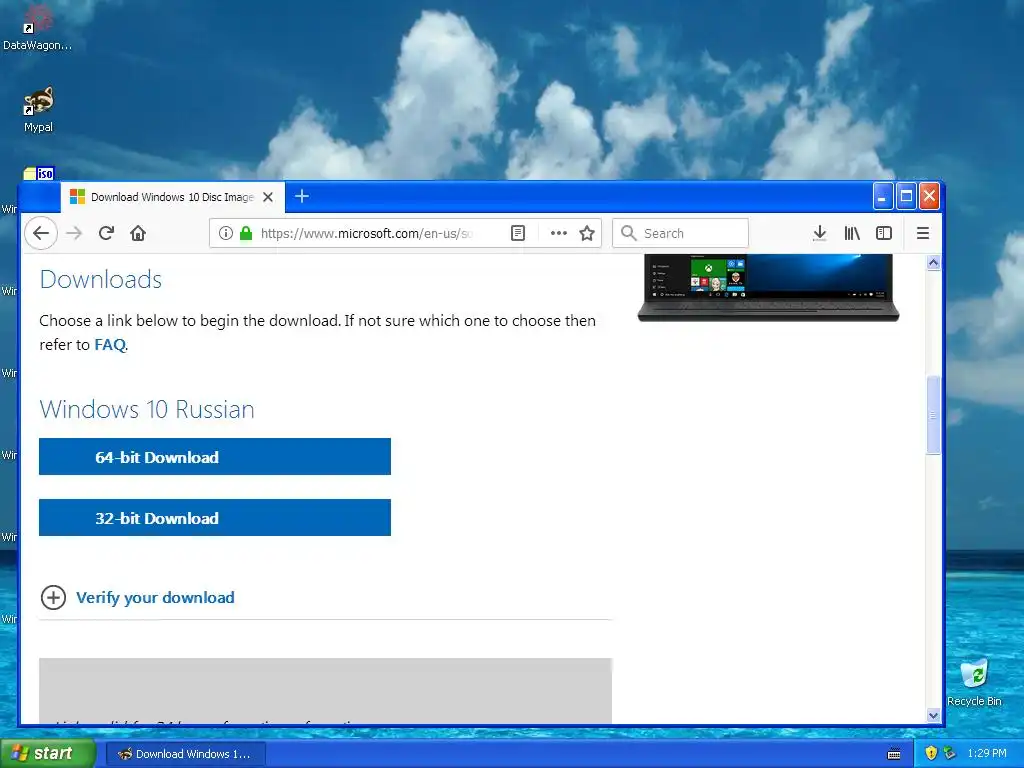Open the hamburger application menu

point(923,233)
